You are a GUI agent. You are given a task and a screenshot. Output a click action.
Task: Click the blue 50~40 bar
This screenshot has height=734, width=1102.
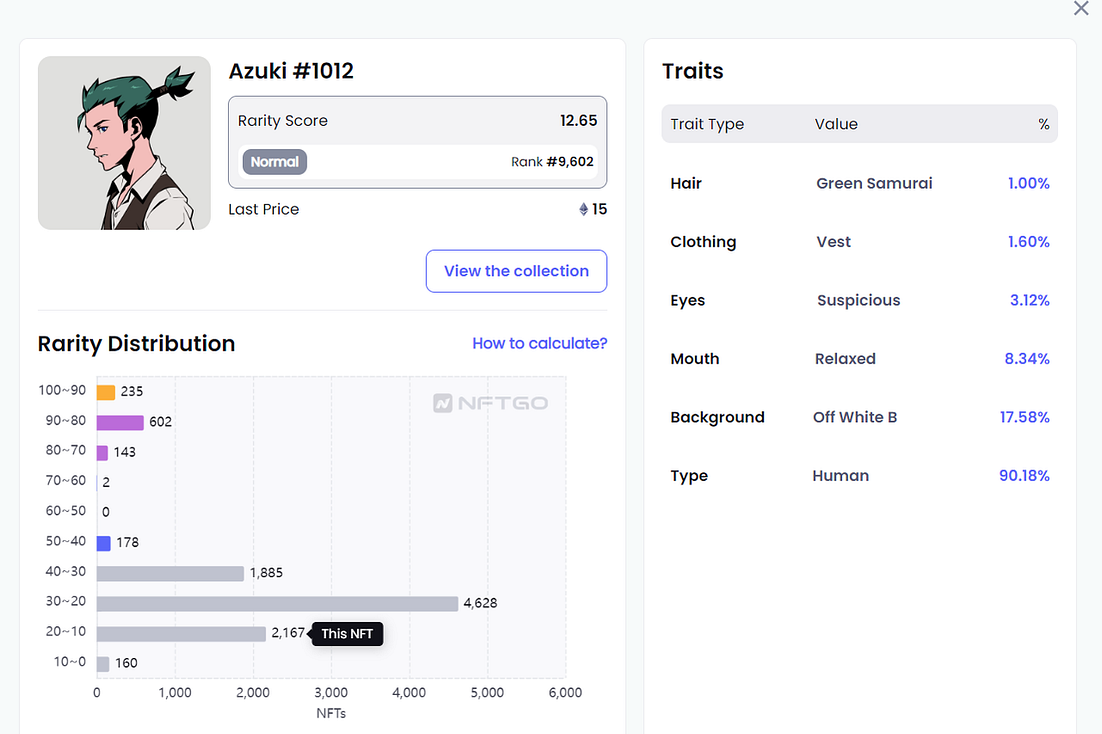104,543
